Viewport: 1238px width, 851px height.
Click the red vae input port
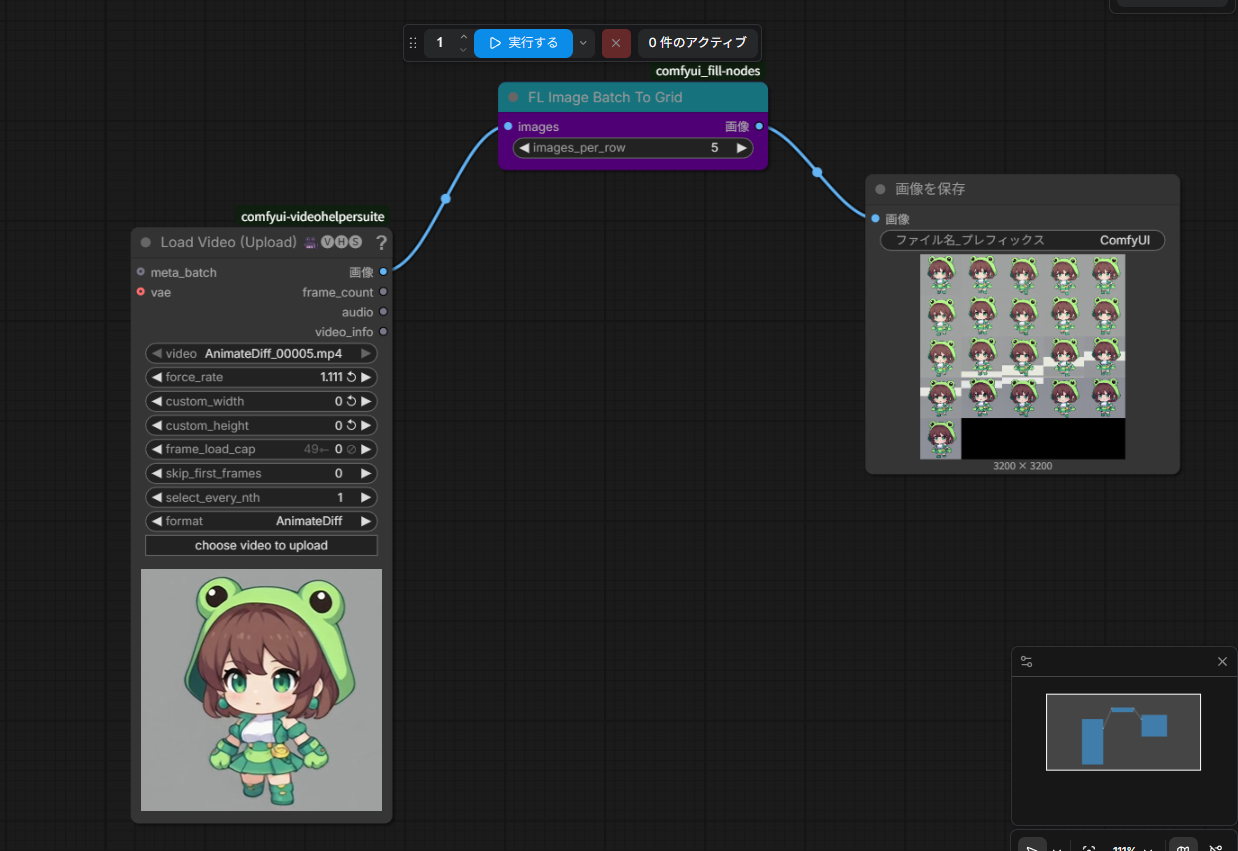[x=140, y=292]
